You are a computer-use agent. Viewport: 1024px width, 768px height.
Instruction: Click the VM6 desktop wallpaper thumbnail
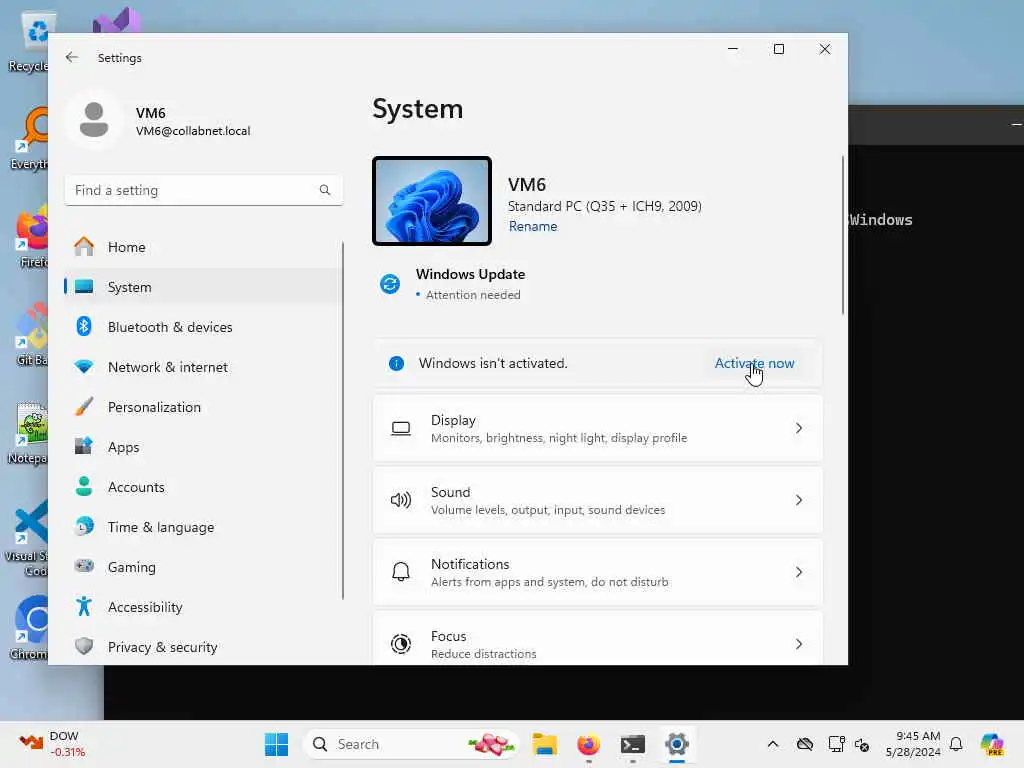point(432,201)
